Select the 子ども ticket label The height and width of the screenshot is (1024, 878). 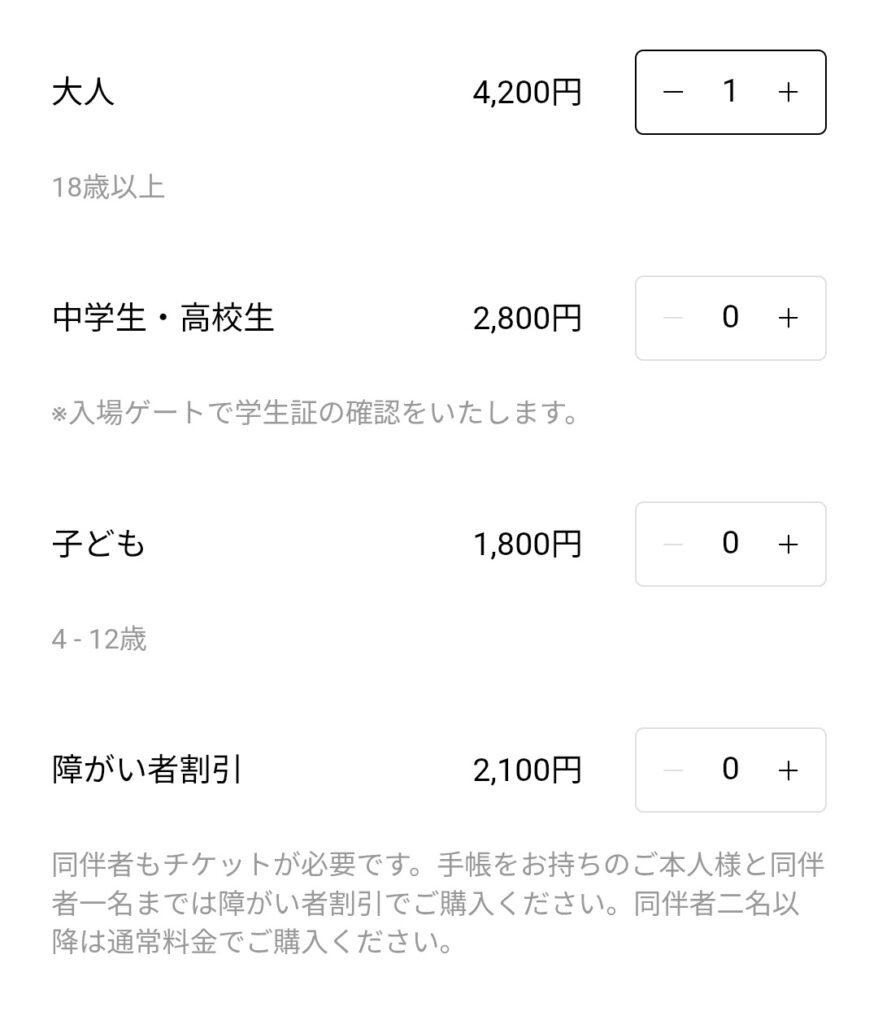click(x=98, y=545)
